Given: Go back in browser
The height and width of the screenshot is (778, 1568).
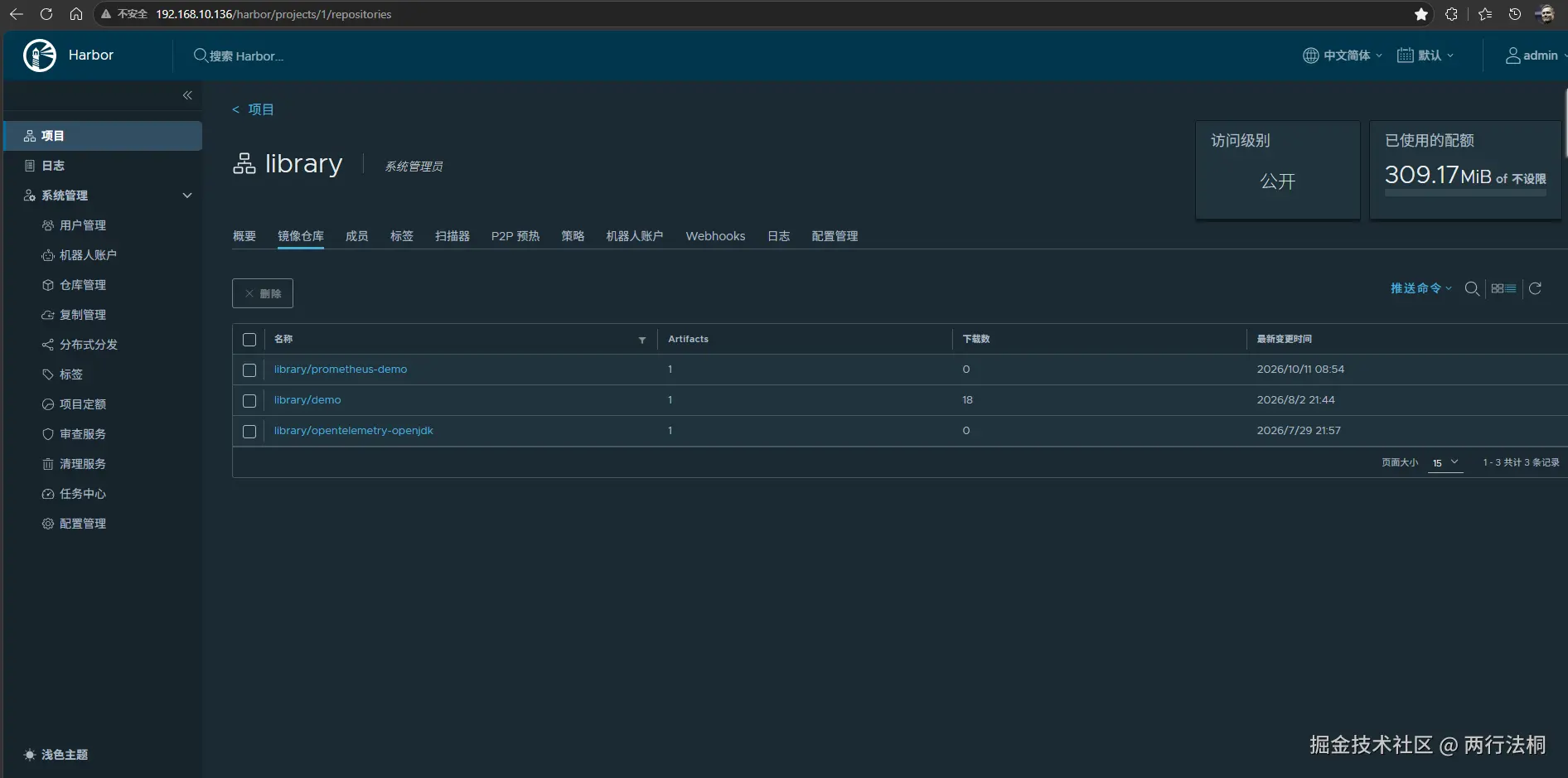Looking at the screenshot, I should [16, 14].
